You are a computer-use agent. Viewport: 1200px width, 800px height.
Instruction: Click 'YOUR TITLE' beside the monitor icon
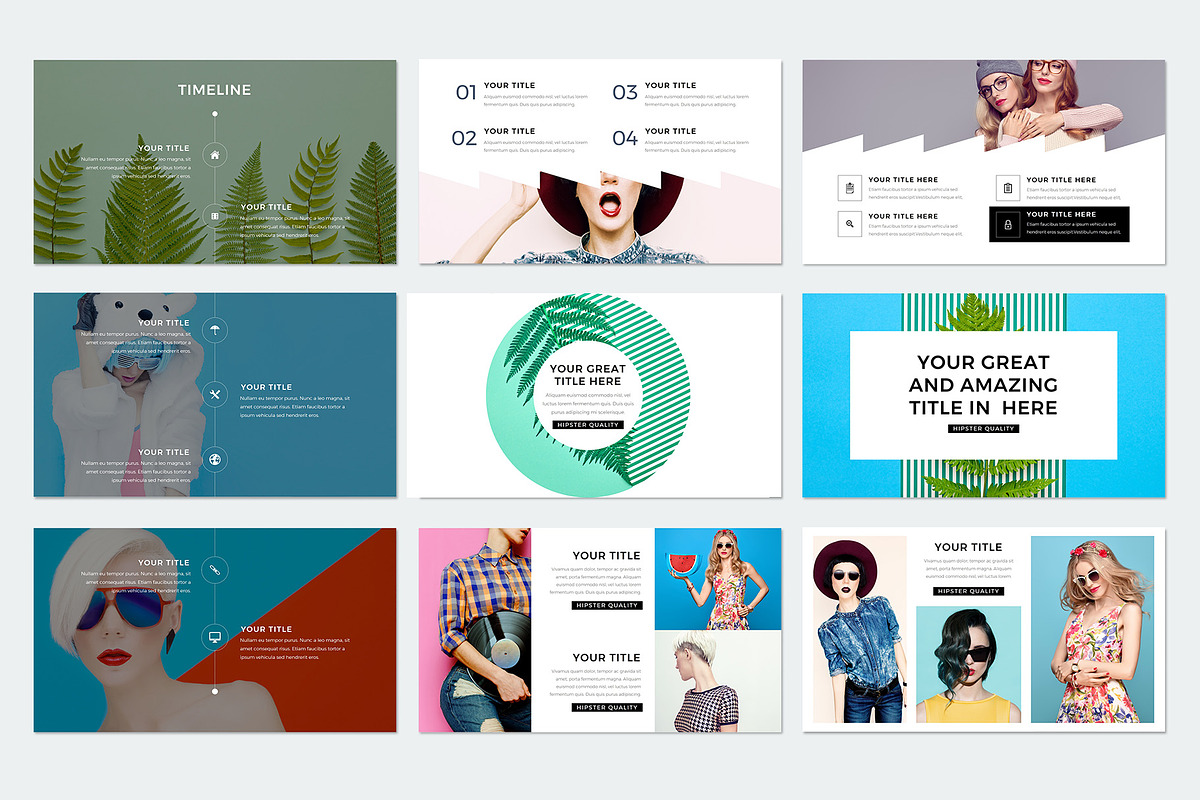266,629
